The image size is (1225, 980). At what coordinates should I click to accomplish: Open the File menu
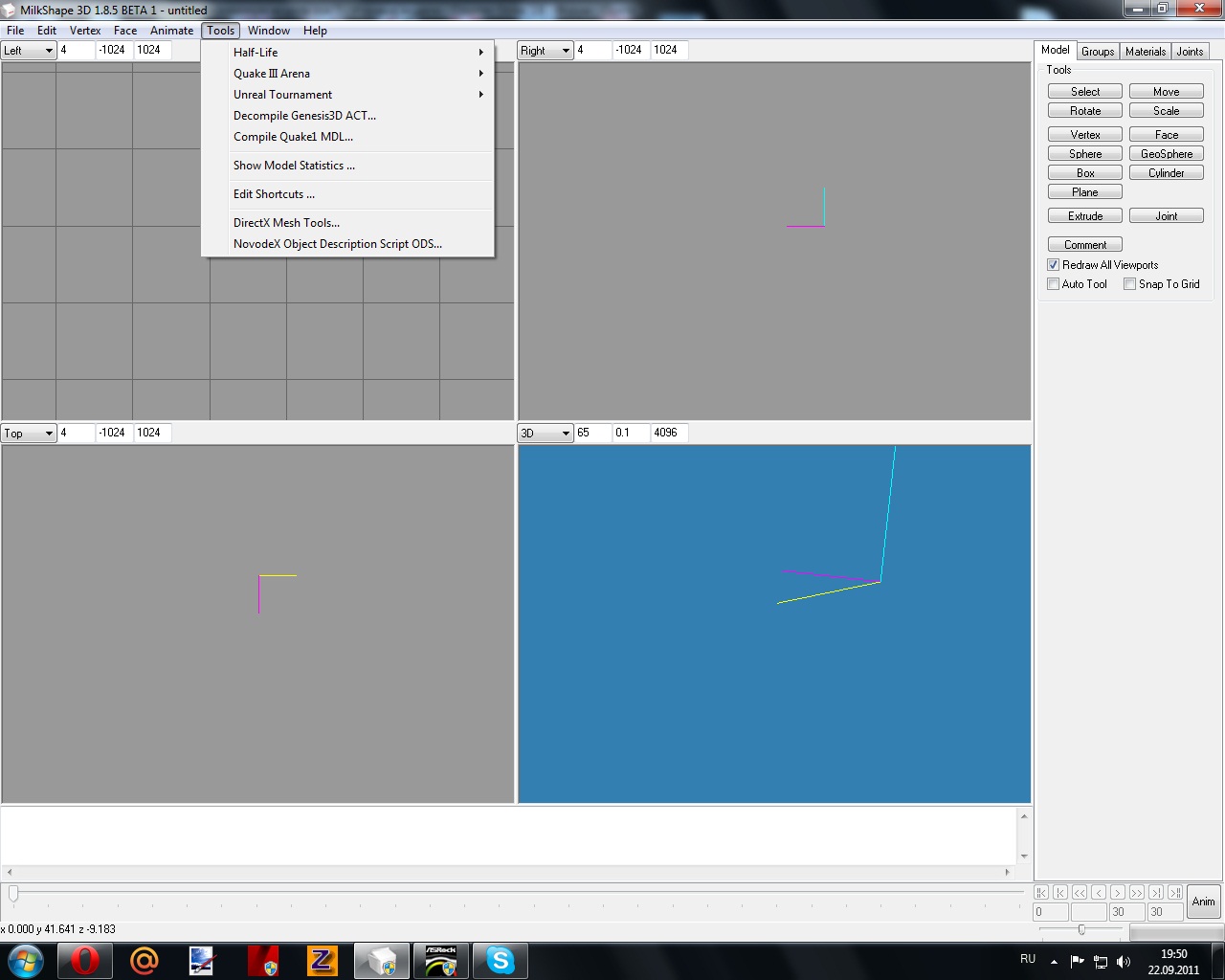(15, 31)
